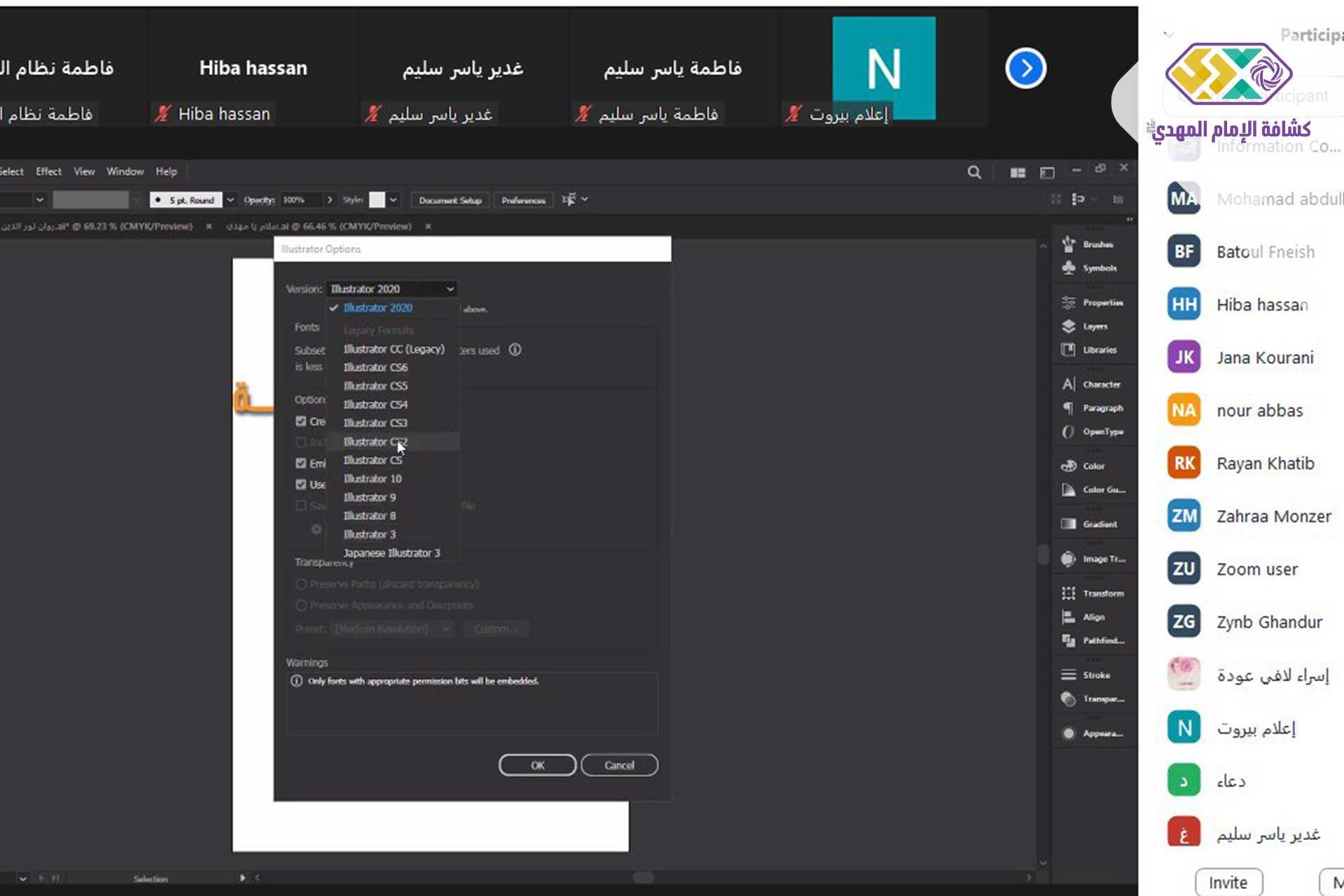The height and width of the screenshot is (896, 1344).
Task: Expand the 5 pt. Round brush dropdown
Action: [230, 200]
